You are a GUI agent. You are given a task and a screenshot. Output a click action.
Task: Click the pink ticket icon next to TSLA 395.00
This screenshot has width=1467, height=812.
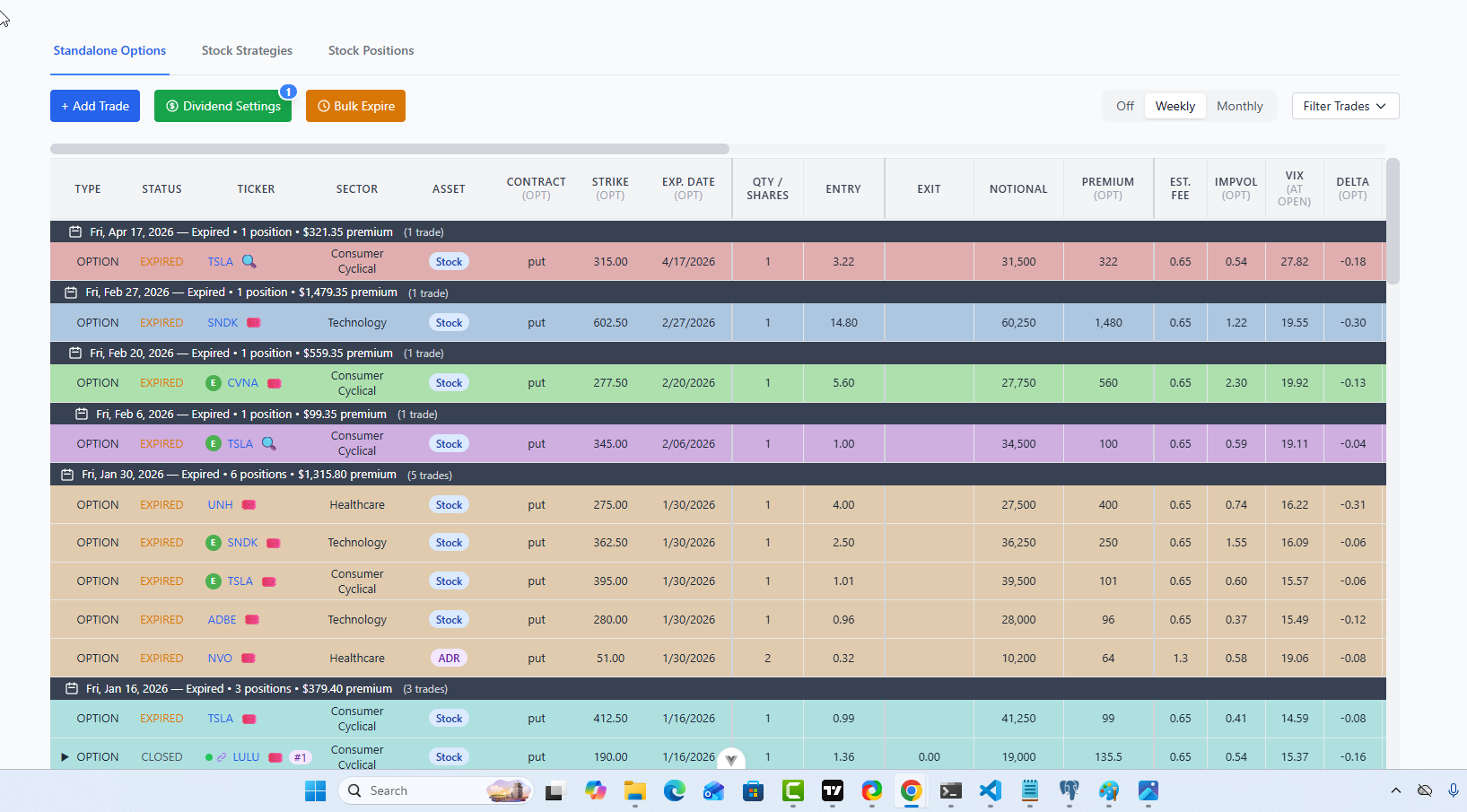(x=268, y=581)
